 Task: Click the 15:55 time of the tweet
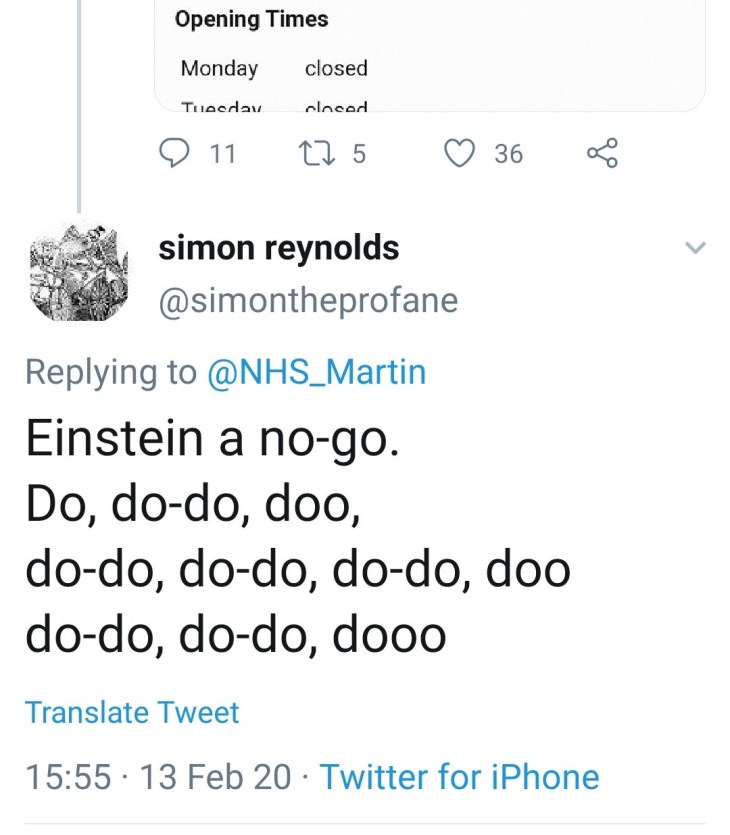[67, 777]
